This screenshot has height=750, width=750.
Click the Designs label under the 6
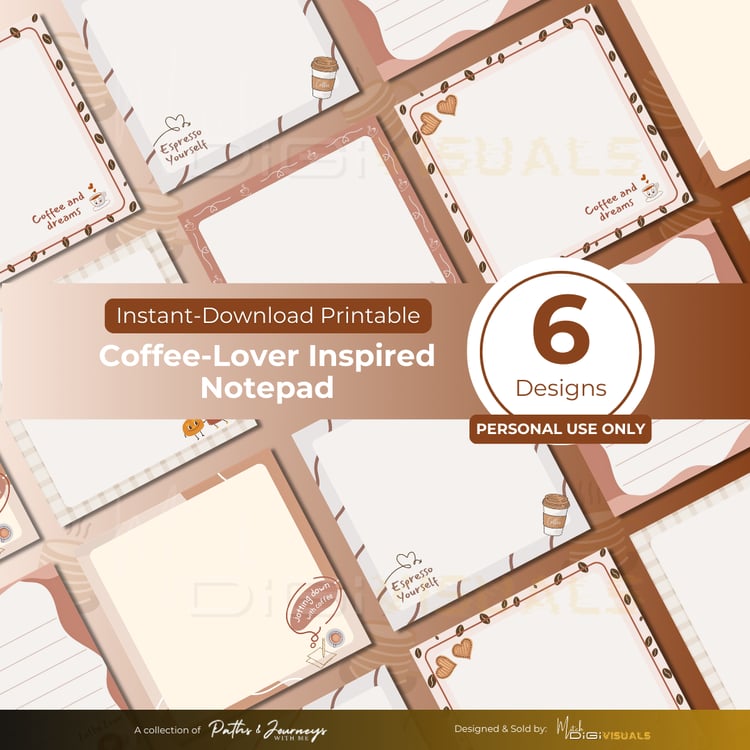[x=561, y=388]
